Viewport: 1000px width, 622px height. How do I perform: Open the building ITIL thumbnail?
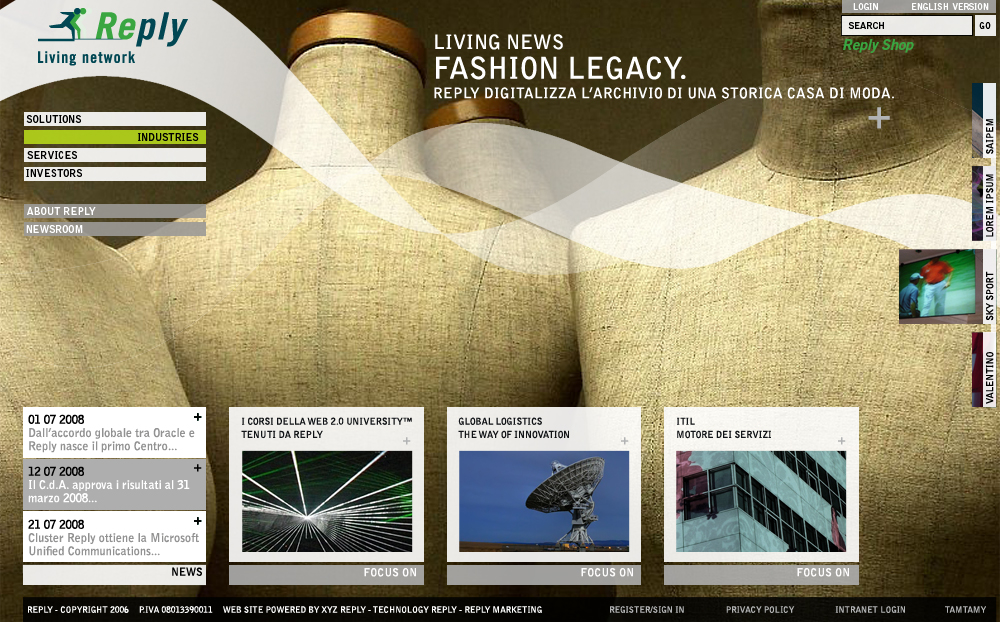coord(761,501)
